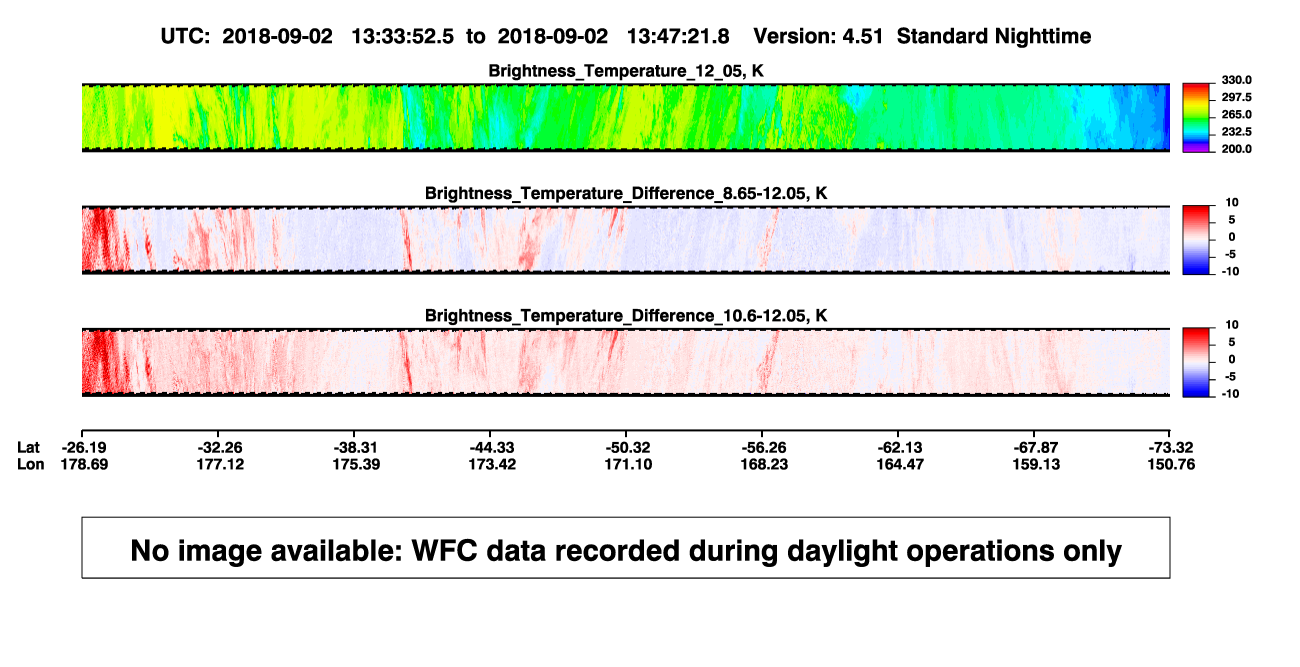The width and height of the screenshot is (1300, 667).
Task: Click the rainbow colorbar for brightness temperature
Action: (x=1195, y=118)
